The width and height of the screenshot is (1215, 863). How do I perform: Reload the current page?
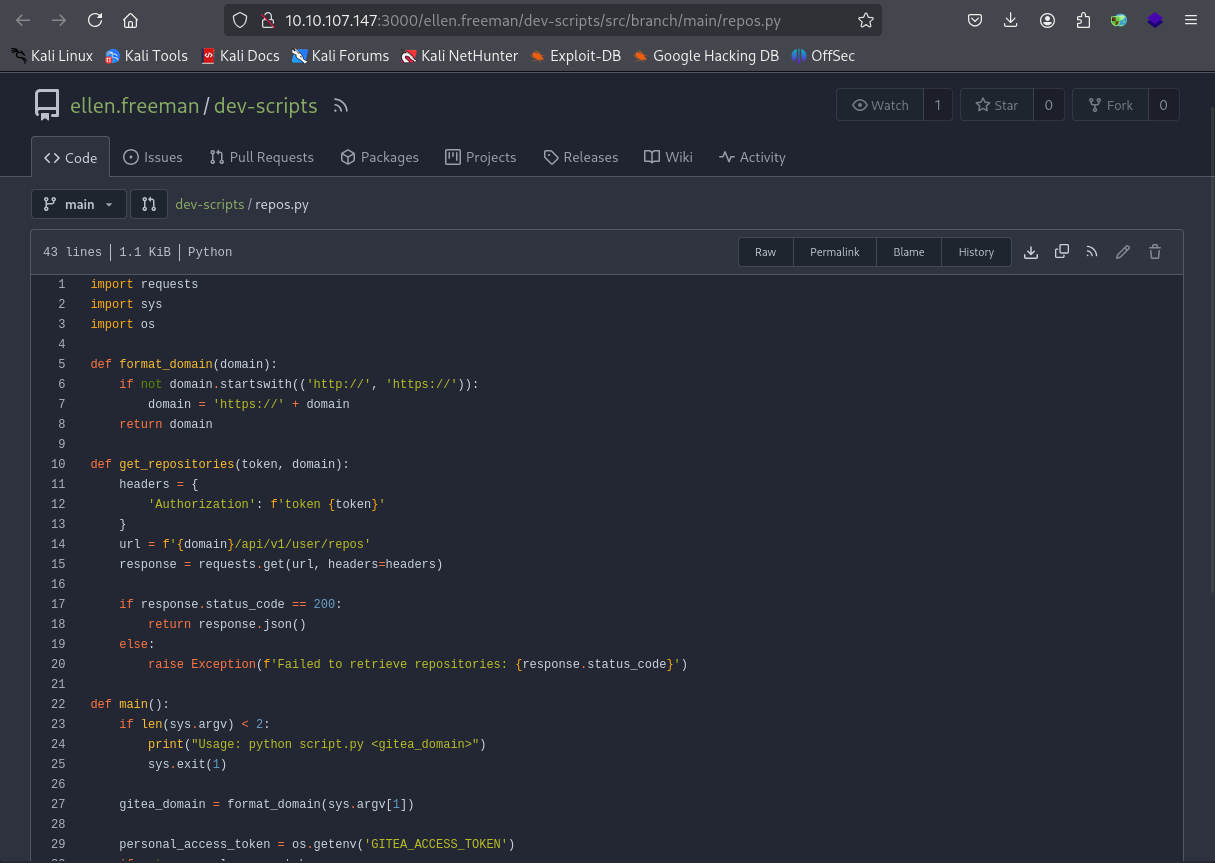[95, 20]
